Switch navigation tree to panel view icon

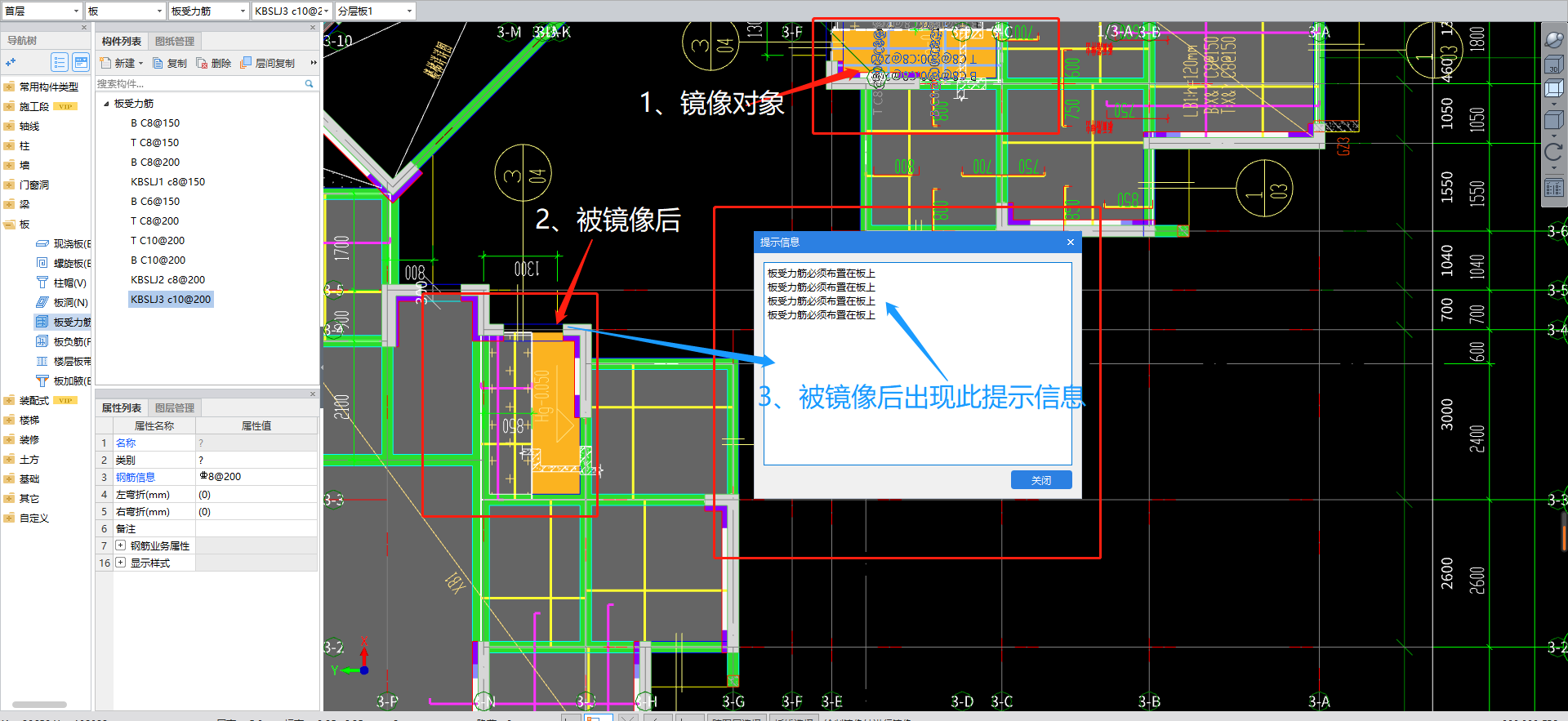[x=81, y=62]
